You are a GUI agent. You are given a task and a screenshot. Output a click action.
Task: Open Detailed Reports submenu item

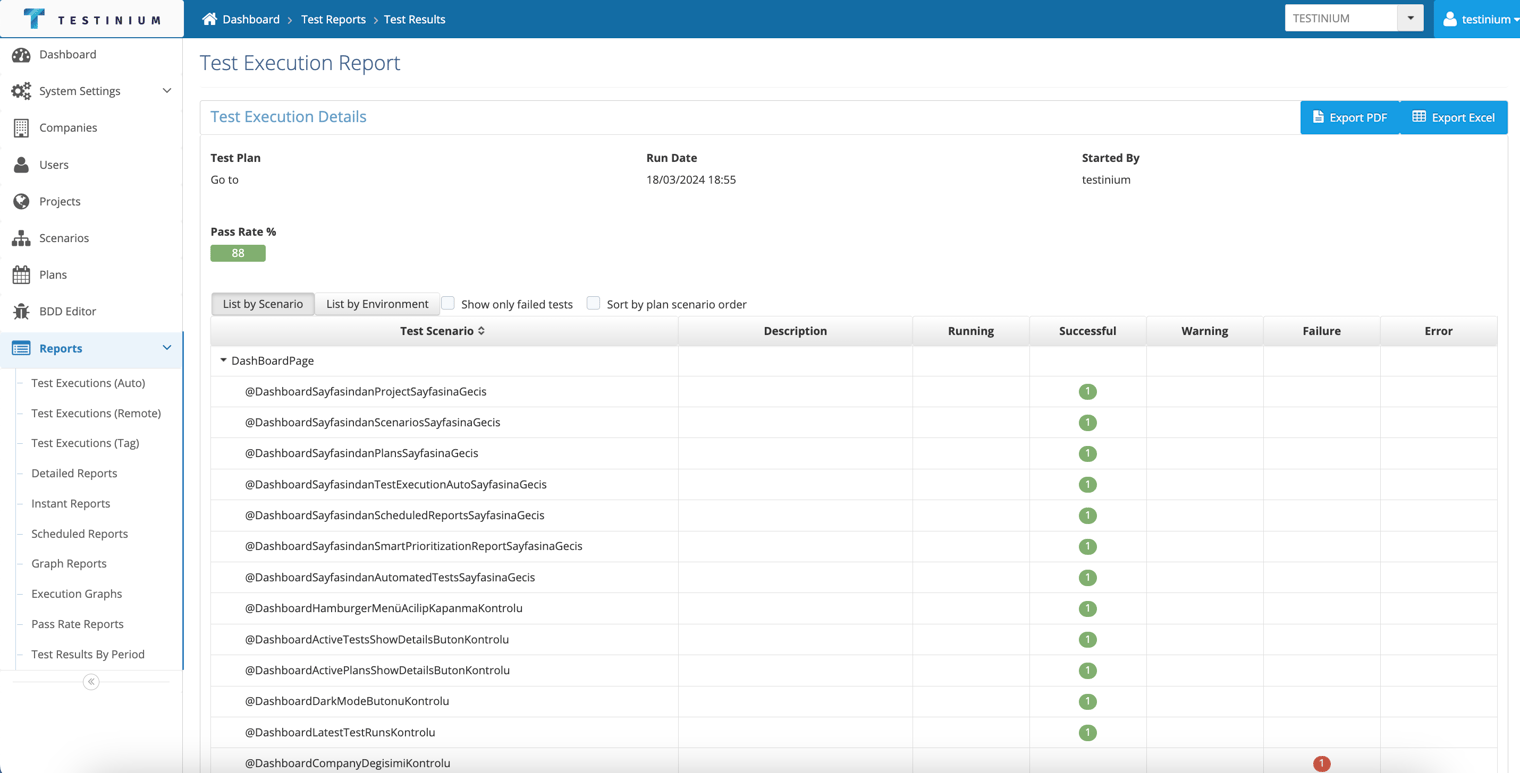[74, 474]
